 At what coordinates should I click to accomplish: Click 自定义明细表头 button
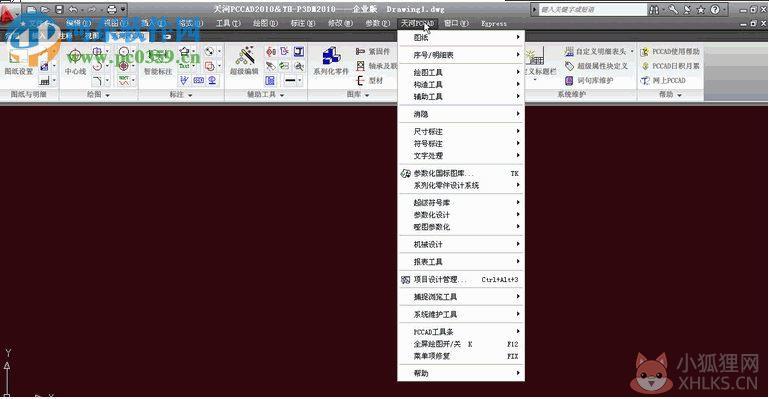coord(599,51)
